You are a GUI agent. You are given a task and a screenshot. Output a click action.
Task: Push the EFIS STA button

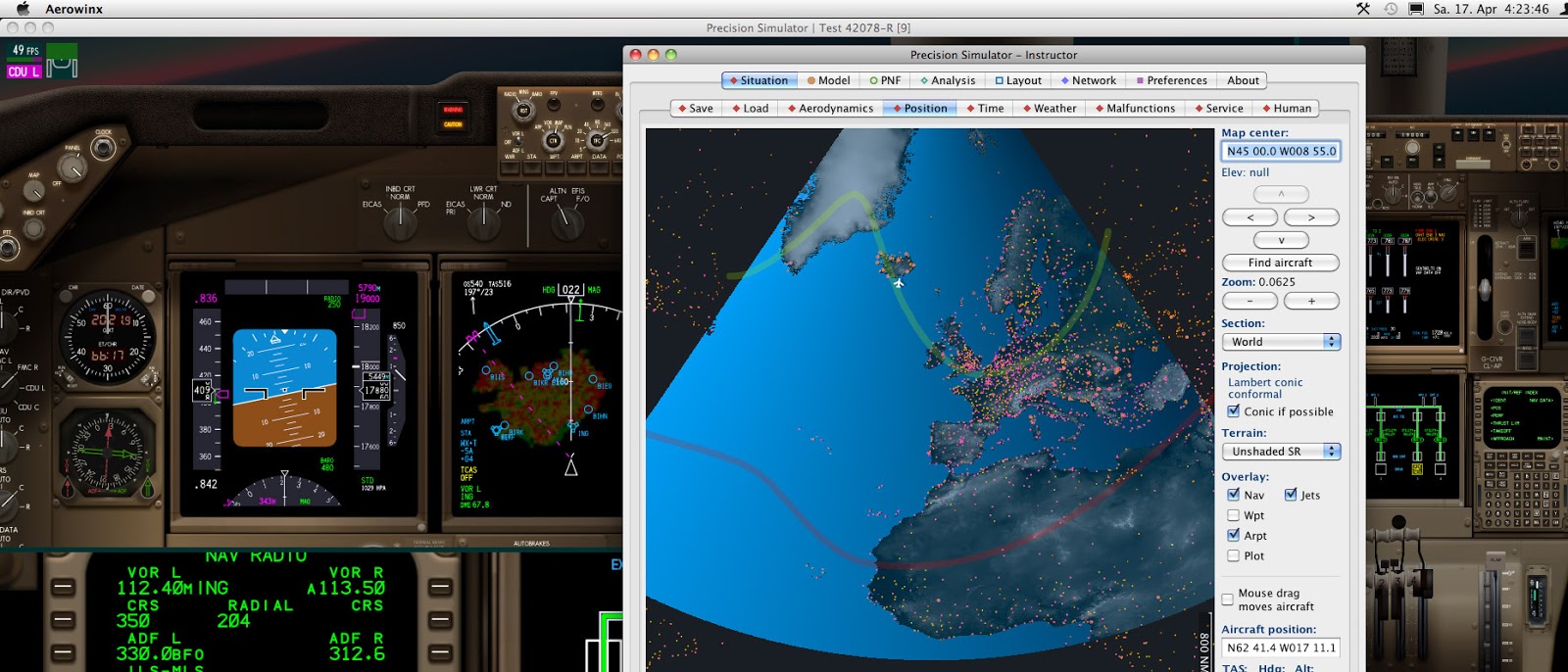tap(532, 167)
